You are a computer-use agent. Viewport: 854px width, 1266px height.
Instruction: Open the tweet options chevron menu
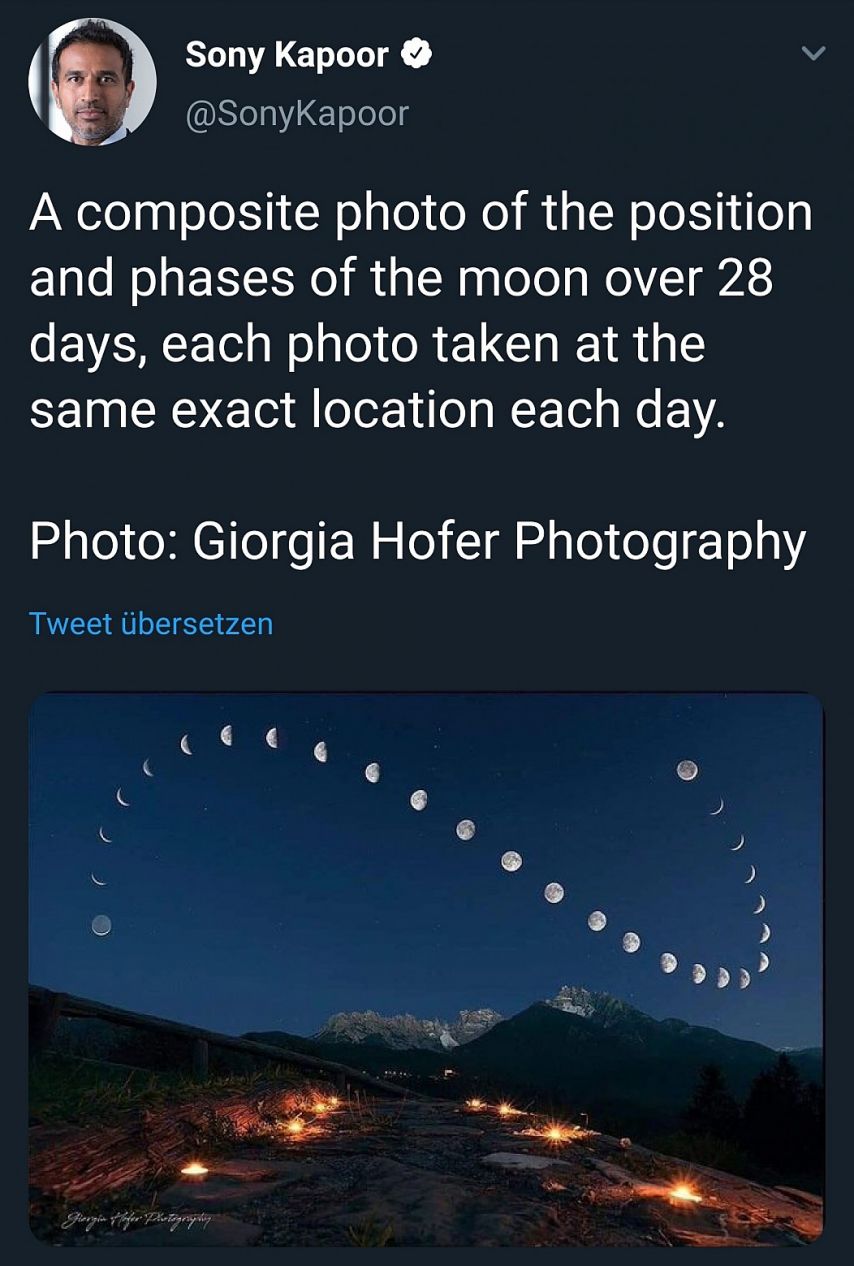[815, 53]
